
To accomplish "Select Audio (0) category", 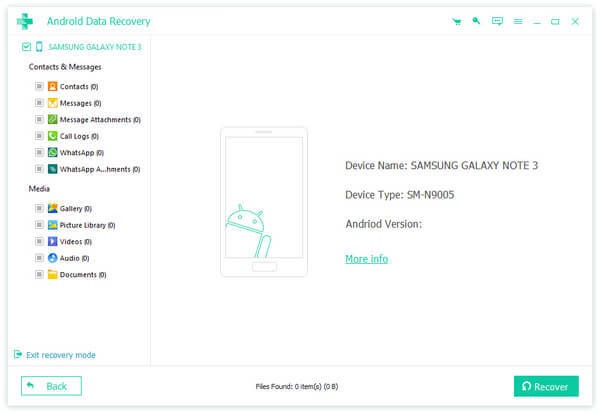I will click(x=75, y=258).
